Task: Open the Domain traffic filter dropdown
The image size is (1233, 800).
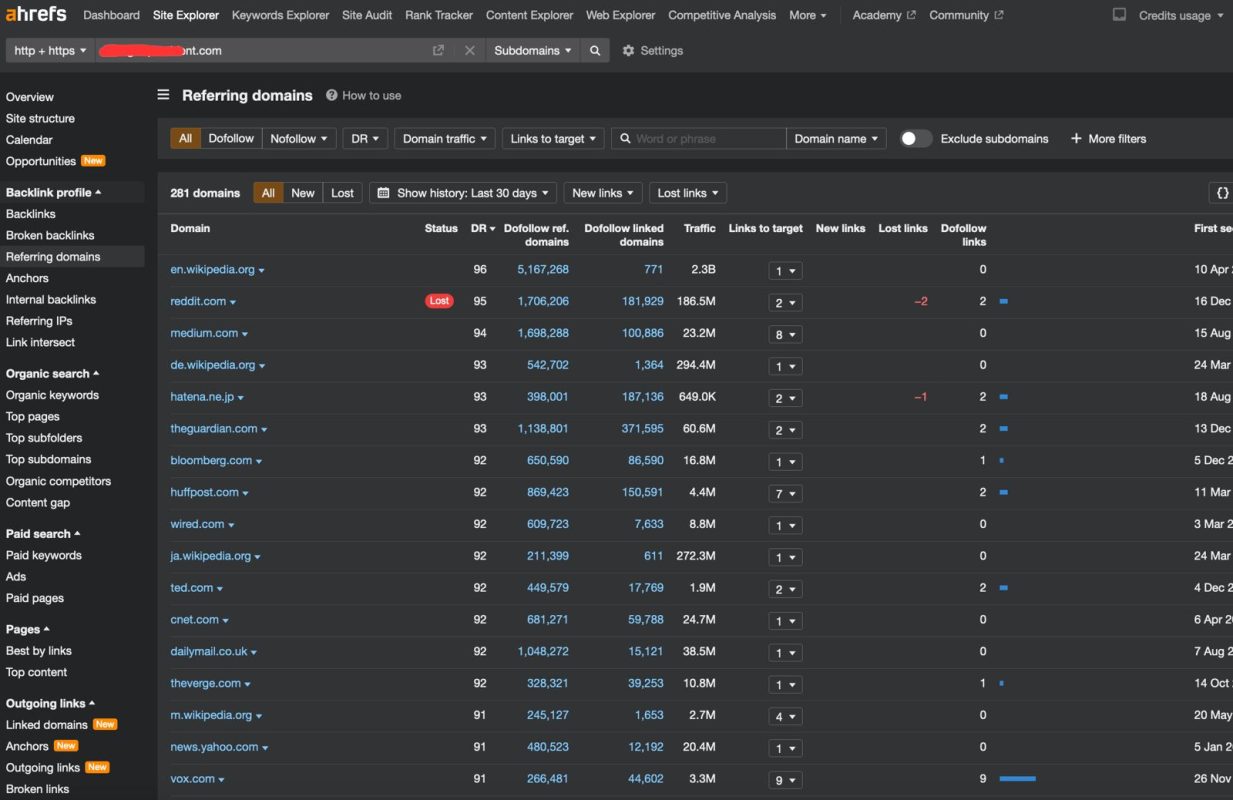Action: pyautogui.click(x=445, y=139)
